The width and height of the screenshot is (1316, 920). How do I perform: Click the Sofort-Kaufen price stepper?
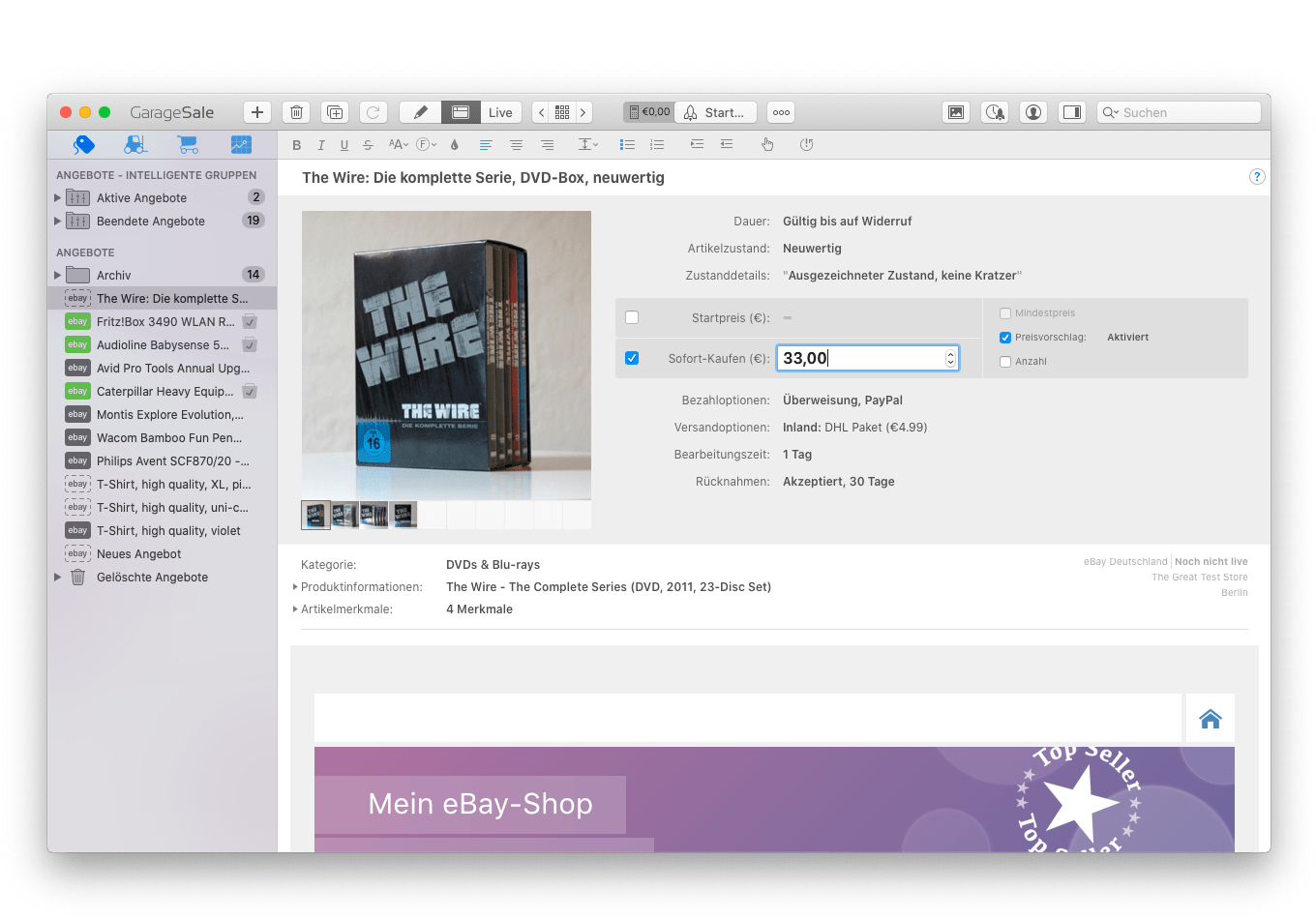click(950, 358)
